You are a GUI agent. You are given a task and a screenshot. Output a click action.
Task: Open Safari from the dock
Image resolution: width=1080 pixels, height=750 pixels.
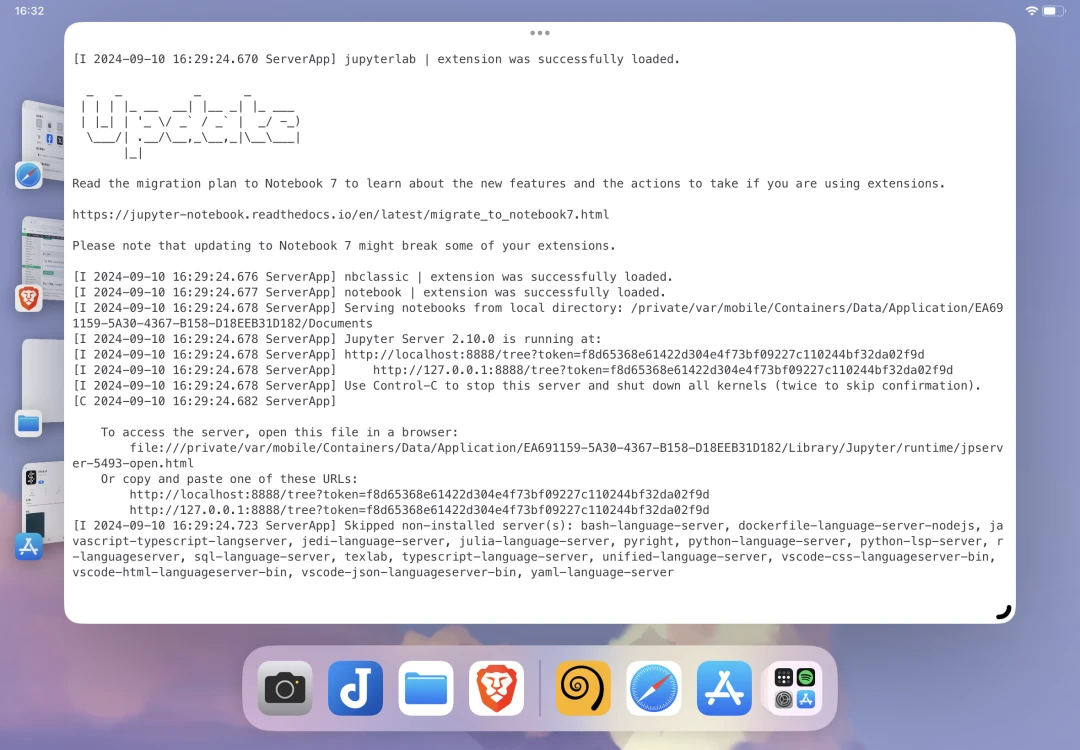654,688
